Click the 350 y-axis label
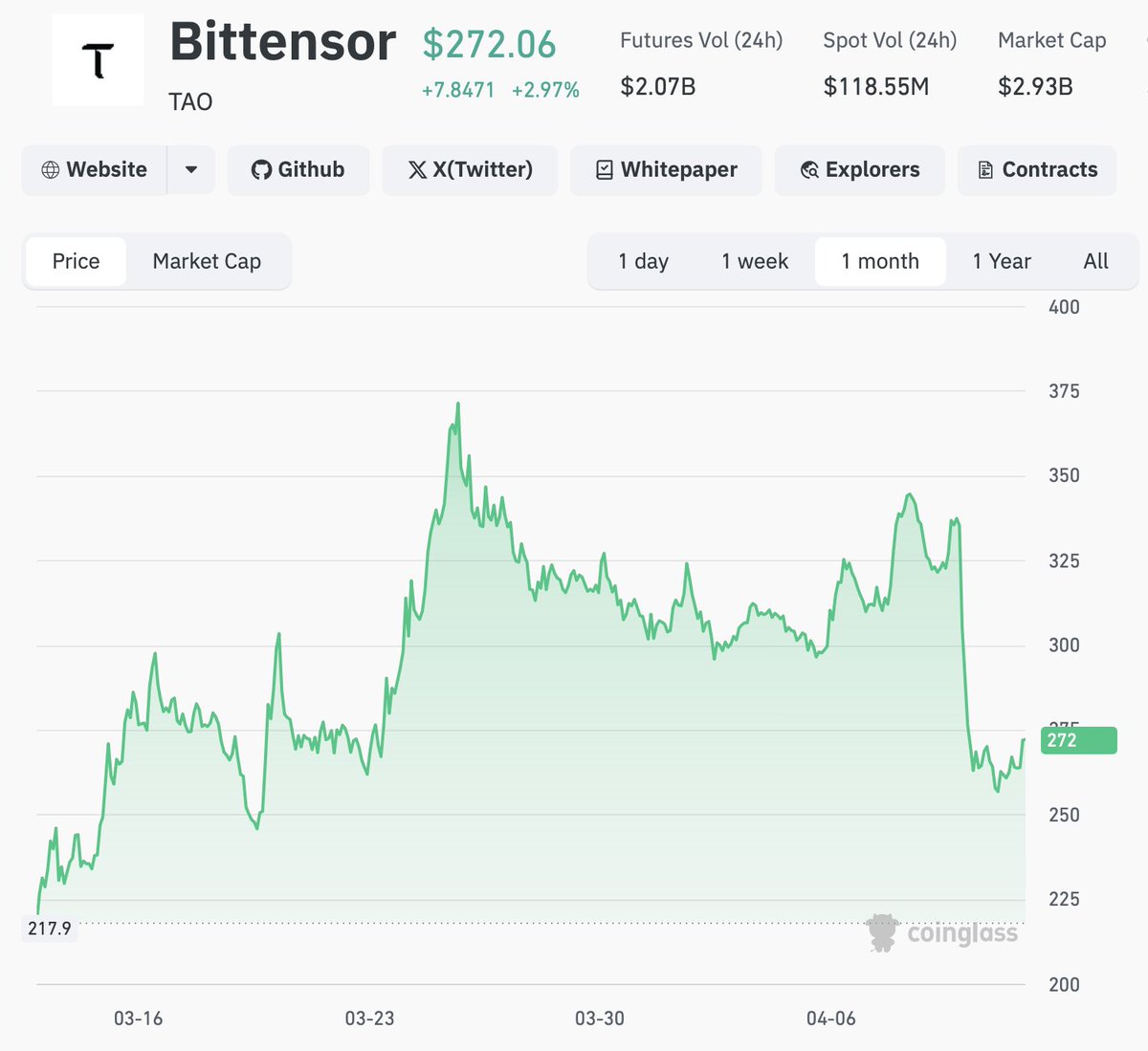Screen dimensions: 1148x1051 click(1064, 475)
